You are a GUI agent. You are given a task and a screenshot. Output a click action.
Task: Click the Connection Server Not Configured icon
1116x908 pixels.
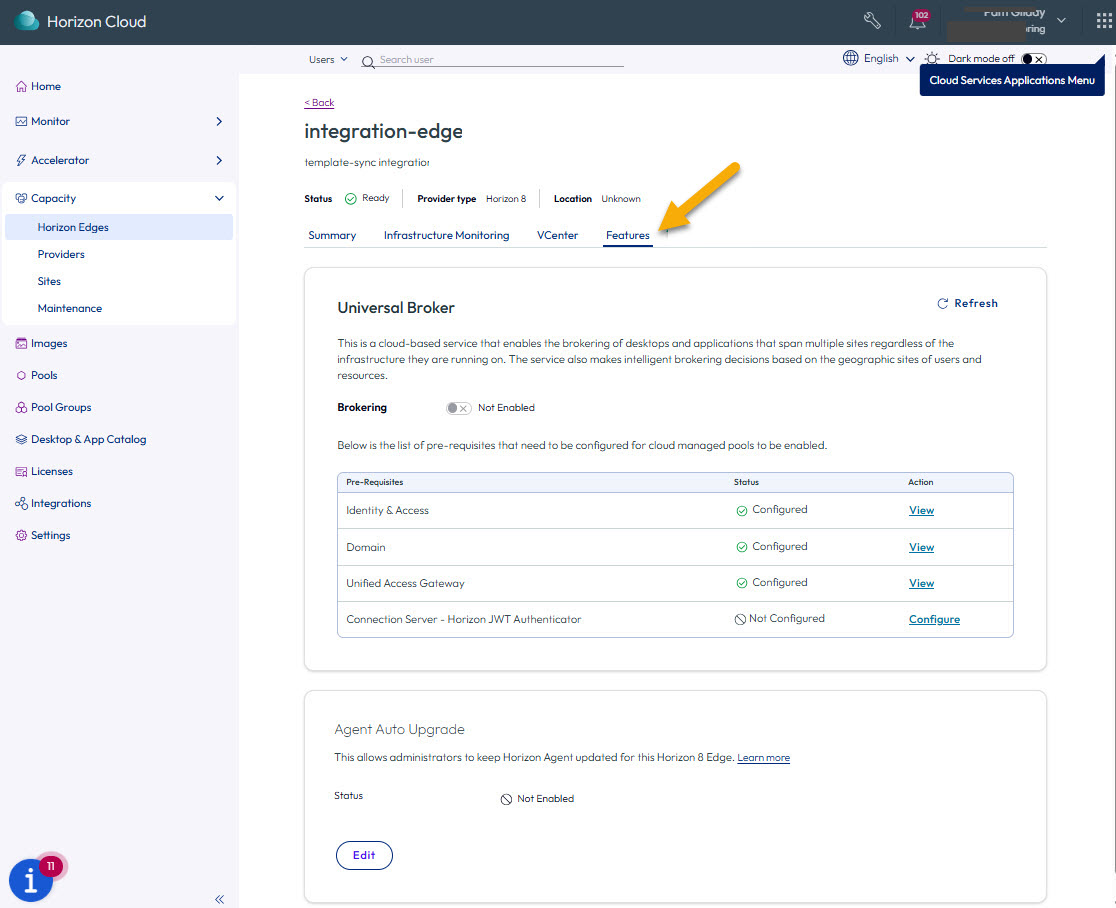pyautogui.click(x=740, y=620)
